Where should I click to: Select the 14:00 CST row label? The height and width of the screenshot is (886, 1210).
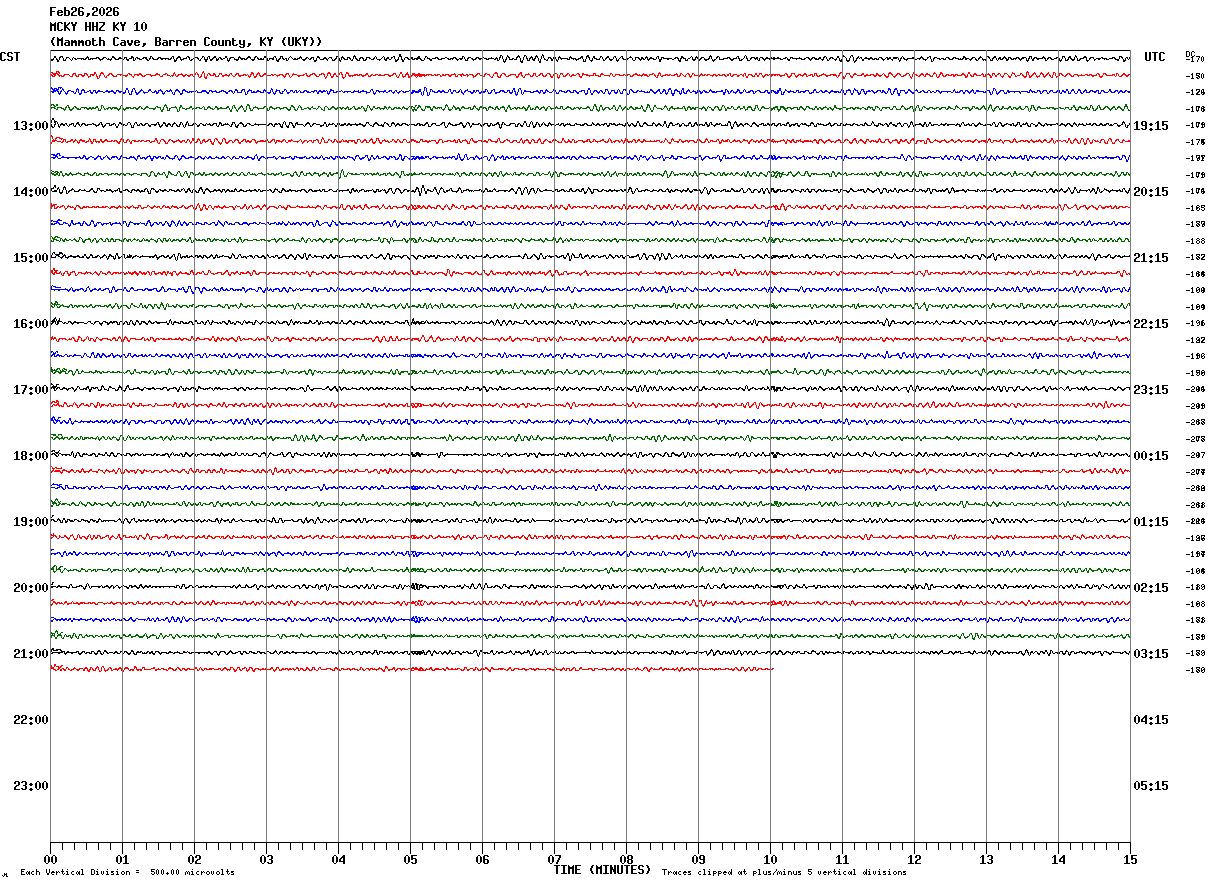pyautogui.click(x=31, y=192)
